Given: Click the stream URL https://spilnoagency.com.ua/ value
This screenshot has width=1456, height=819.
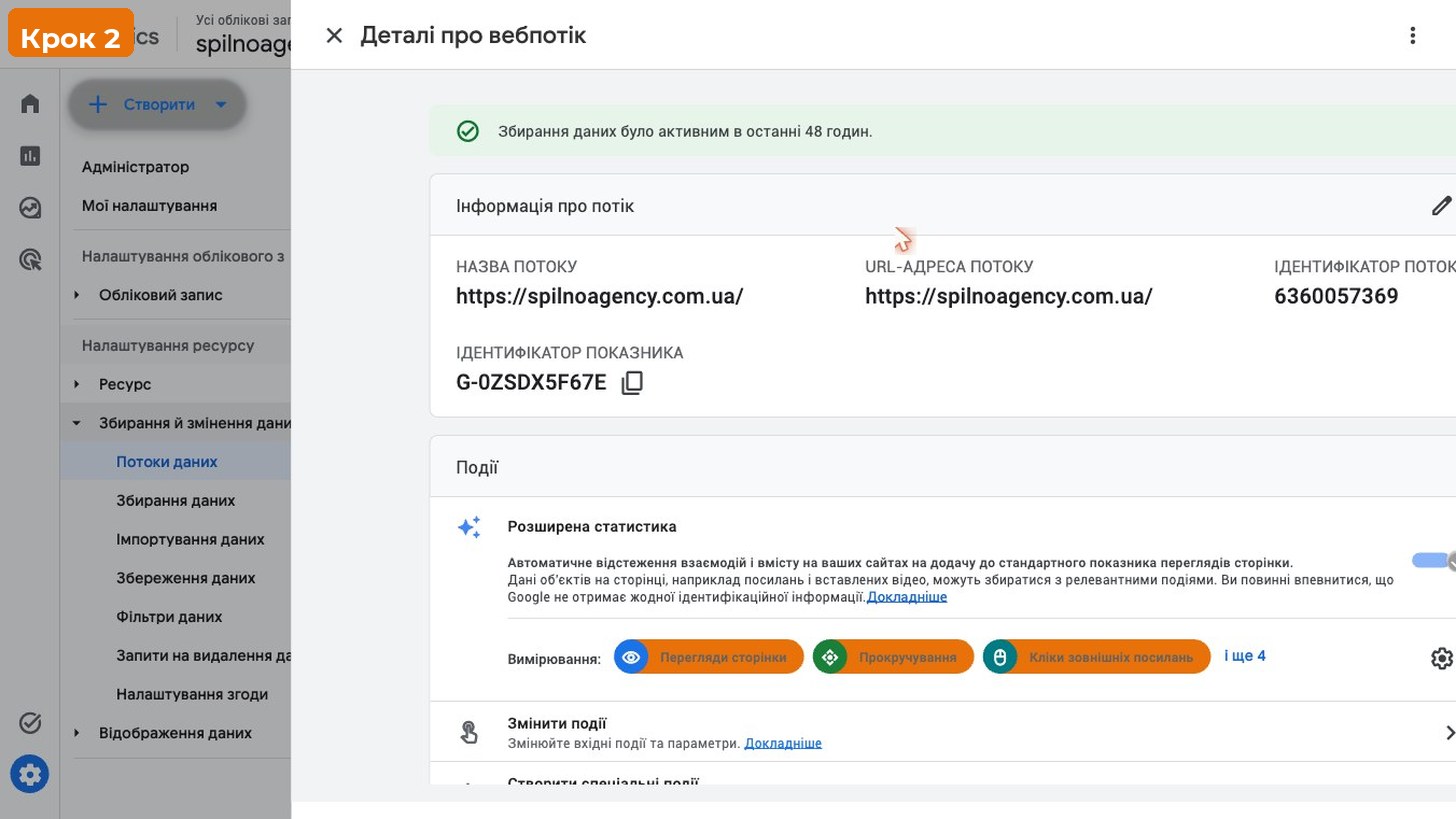Looking at the screenshot, I should click(x=1008, y=296).
